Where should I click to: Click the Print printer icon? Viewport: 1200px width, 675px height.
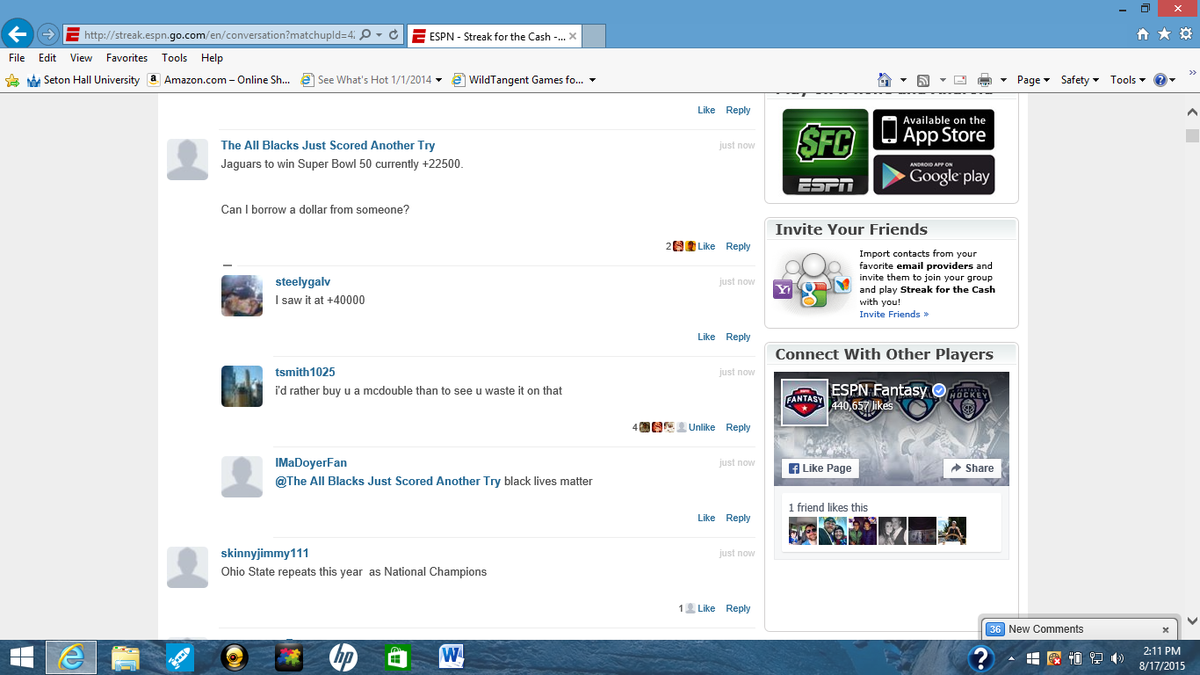(x=984, y=80)
